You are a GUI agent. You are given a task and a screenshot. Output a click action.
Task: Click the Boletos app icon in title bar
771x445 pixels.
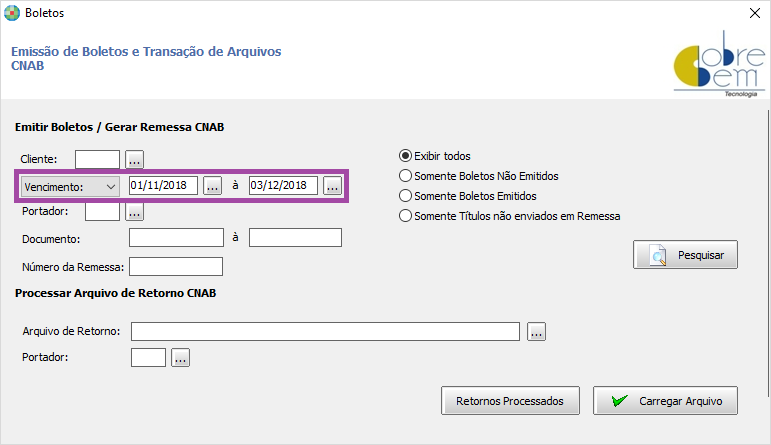coord(12,13)
